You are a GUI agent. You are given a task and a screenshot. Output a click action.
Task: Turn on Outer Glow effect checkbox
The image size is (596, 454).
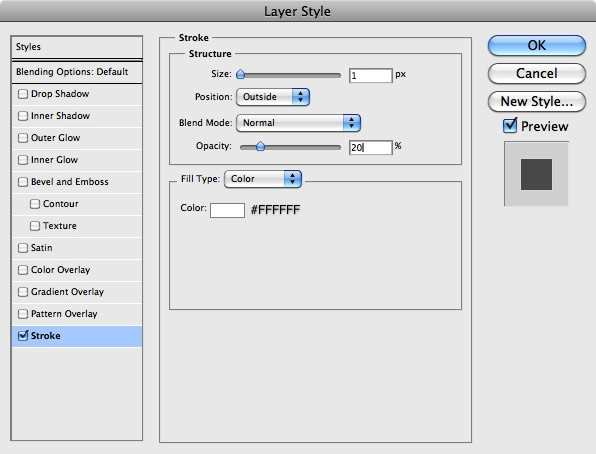tap(23, 138)
